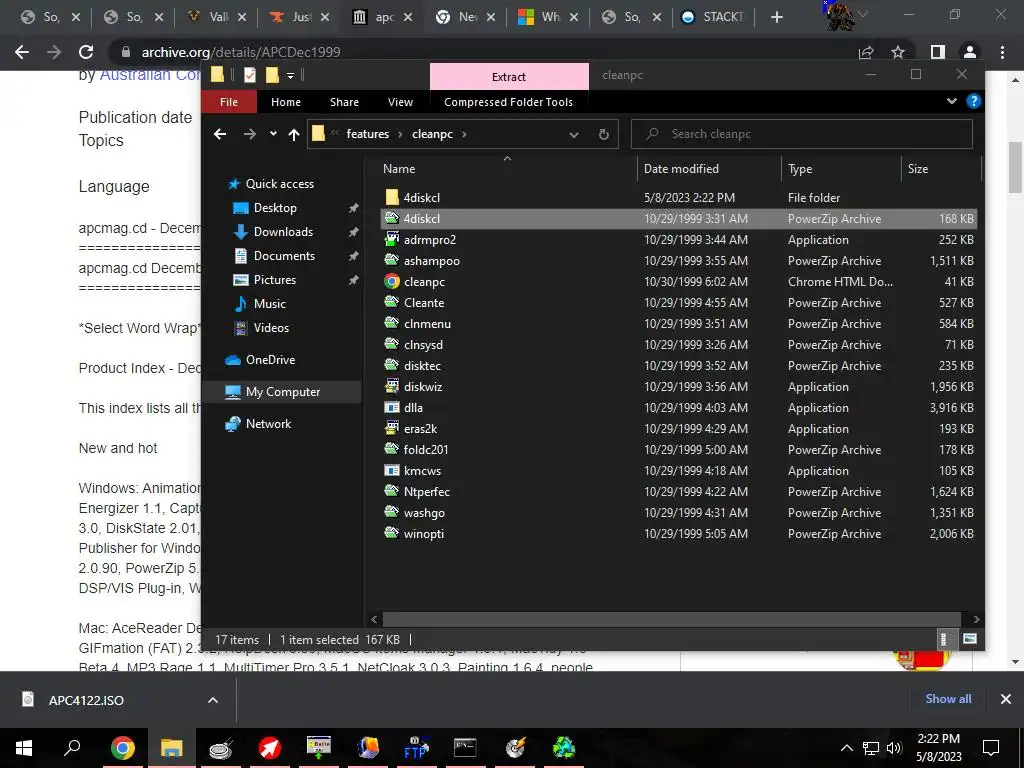1024x768 pixels.
Task: Select the clnsysd archive icon
Action: [x=392, y=344]
